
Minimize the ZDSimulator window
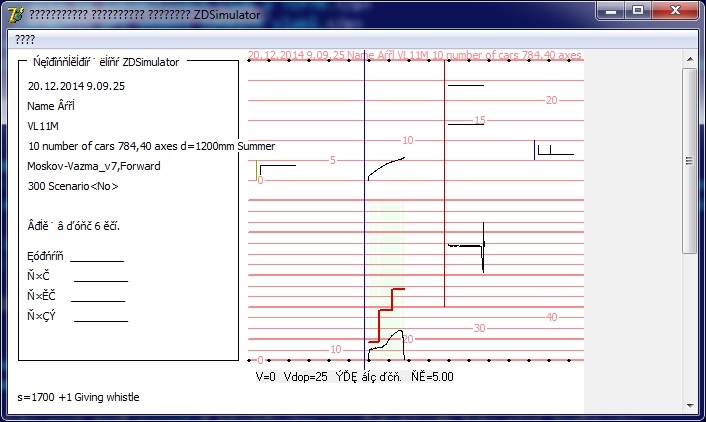612,11
